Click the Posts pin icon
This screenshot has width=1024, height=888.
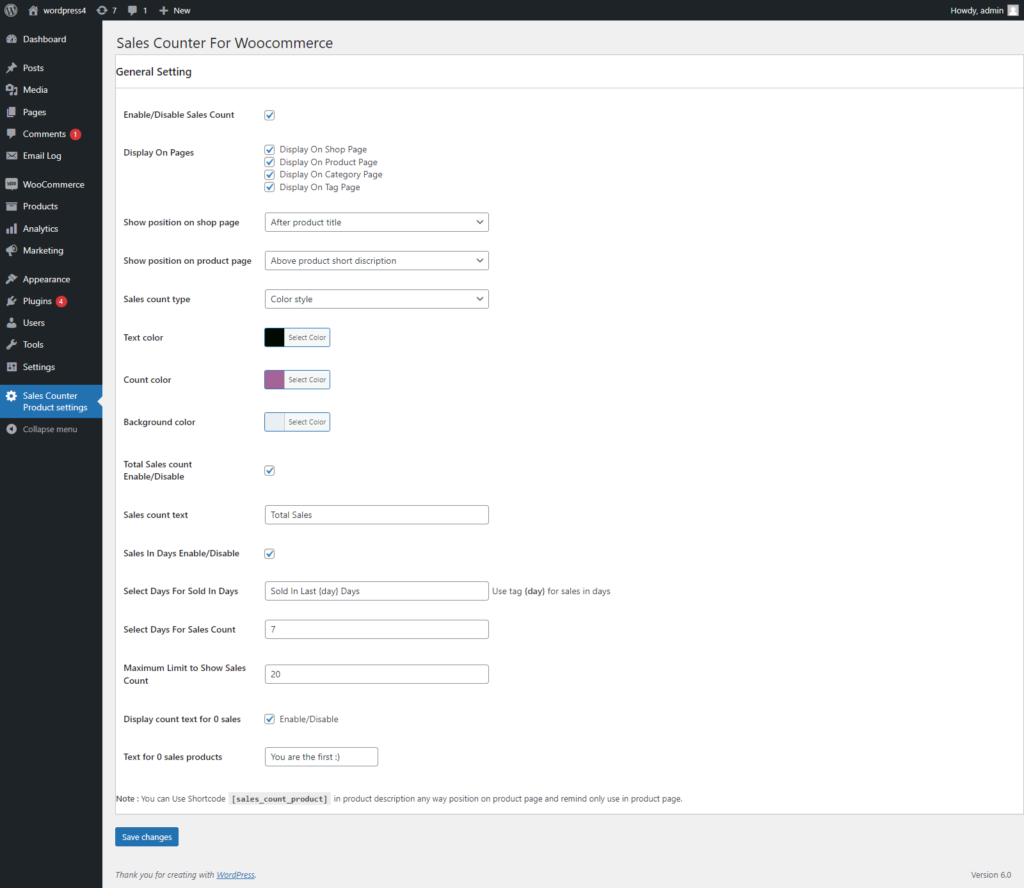11,68
